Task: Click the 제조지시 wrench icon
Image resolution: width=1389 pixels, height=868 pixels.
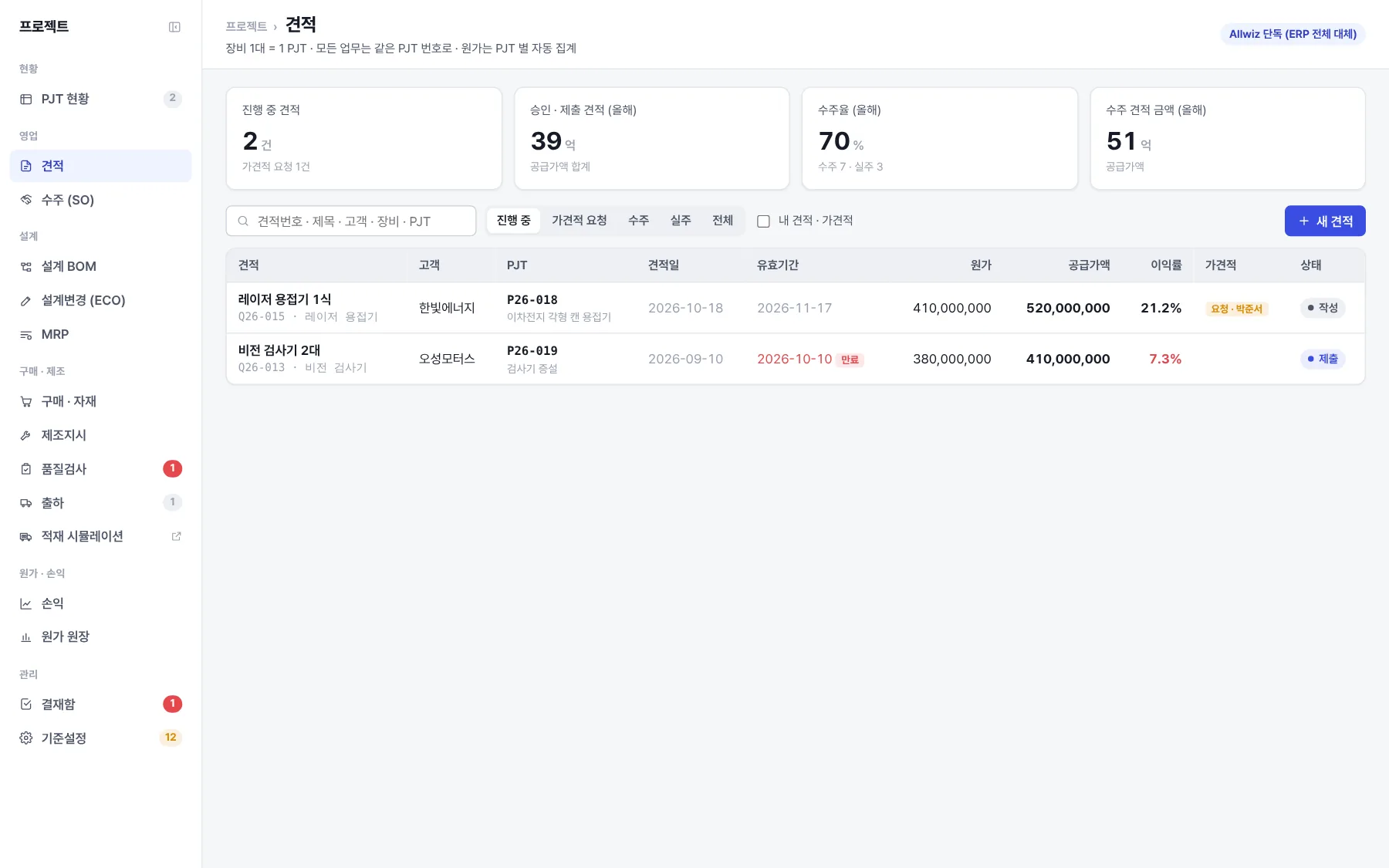Action: click(x=25, y=435)
